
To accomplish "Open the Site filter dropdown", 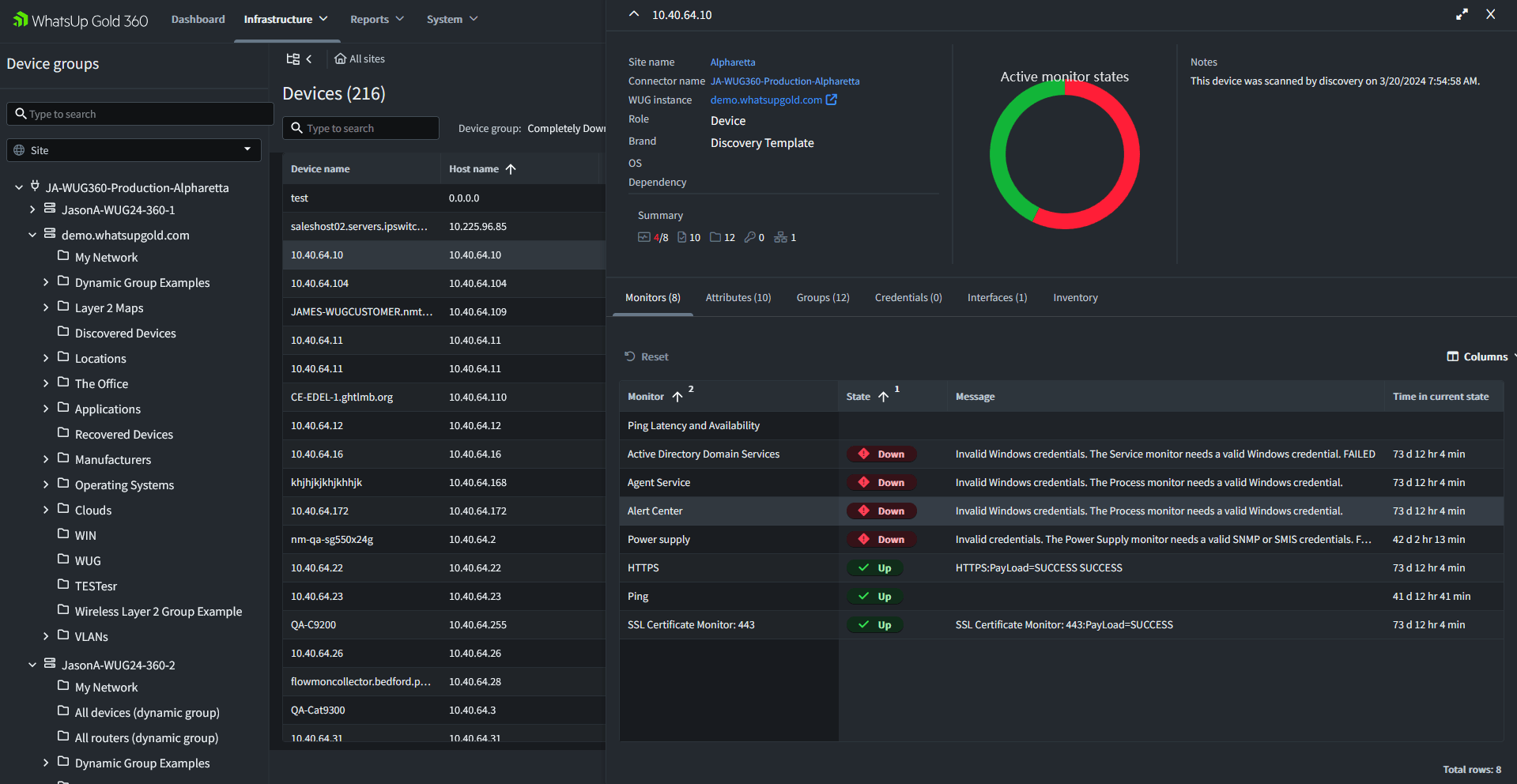I will coord(134,150).
